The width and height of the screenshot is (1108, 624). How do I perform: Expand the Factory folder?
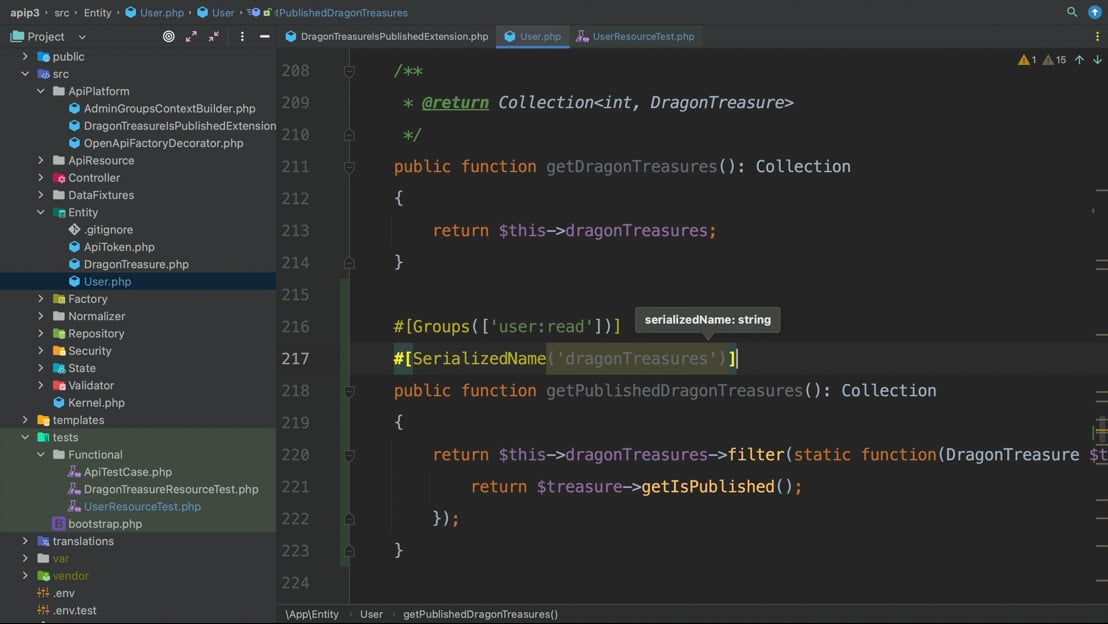[41, 299]
